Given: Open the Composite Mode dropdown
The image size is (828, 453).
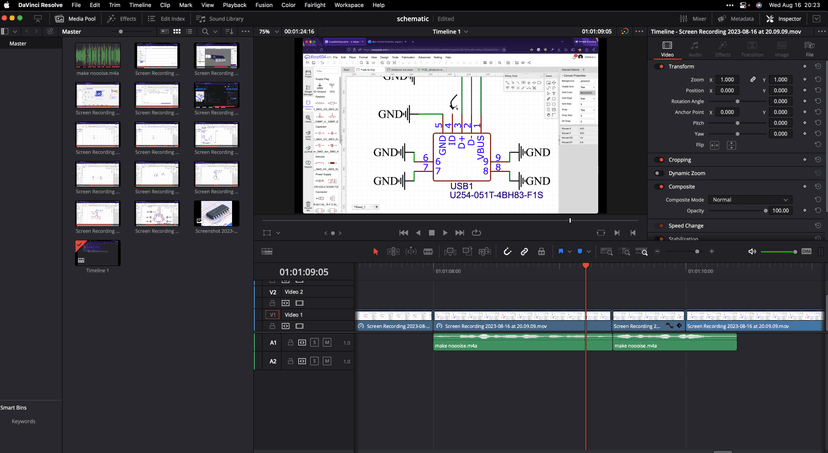Looking at the screenshot, I should pos(750,200).
